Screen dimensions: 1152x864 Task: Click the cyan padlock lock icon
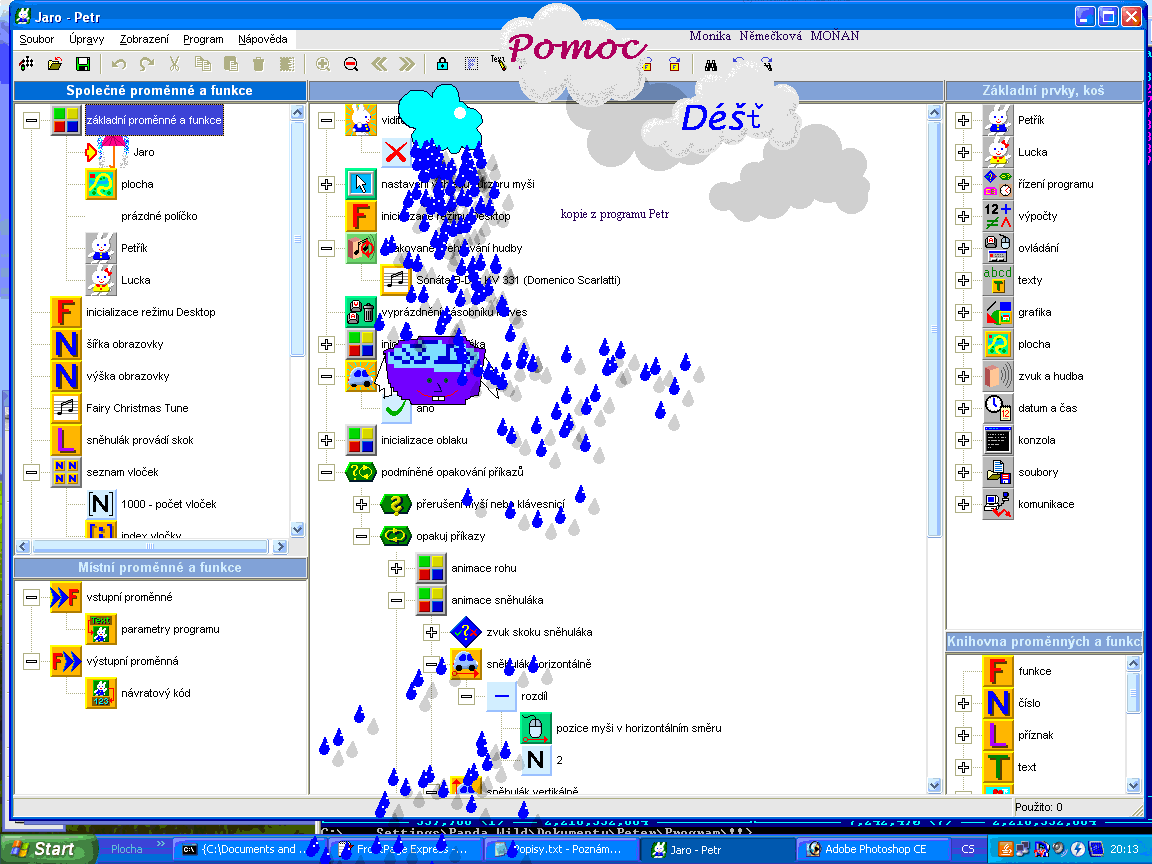[x=442, y=64]
